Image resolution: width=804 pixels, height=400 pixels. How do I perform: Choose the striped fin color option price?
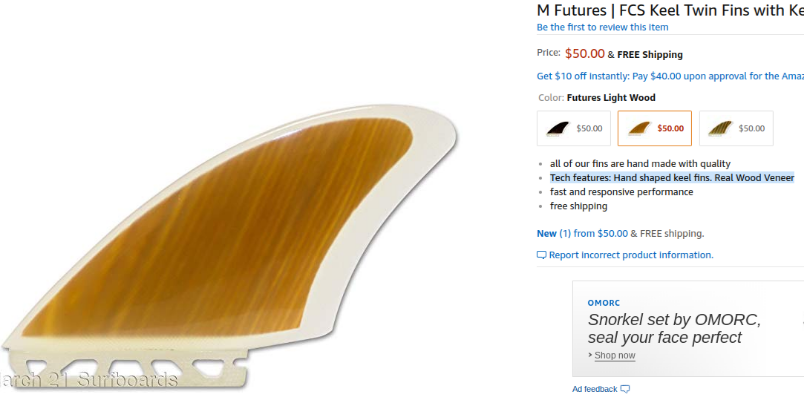tap(751, 128)
